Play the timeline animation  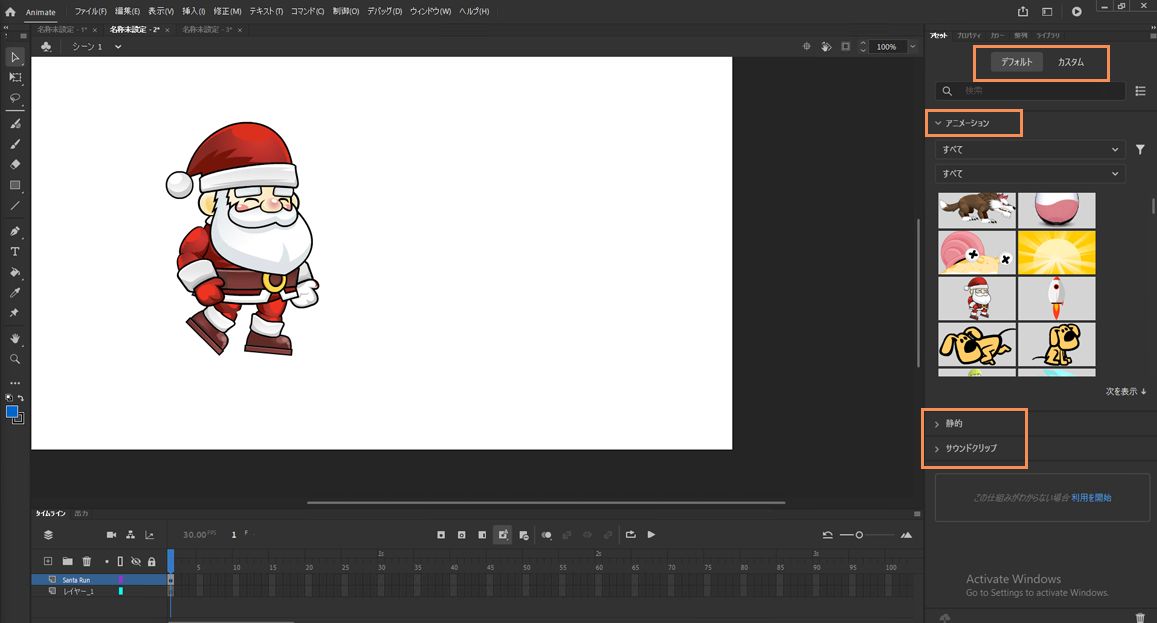pos(651,534)
